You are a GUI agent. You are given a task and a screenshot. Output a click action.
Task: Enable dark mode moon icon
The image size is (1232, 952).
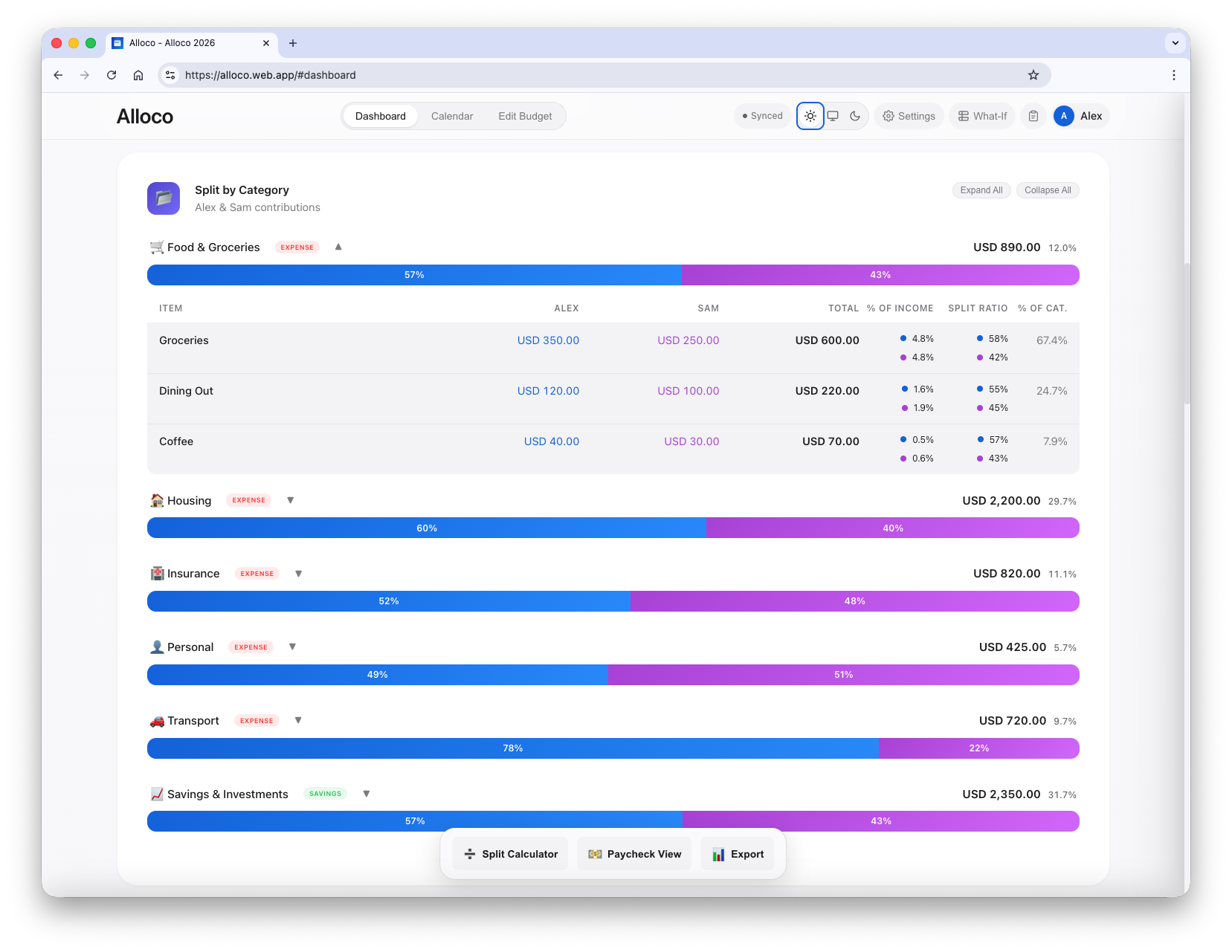click(x=855, y=116)
